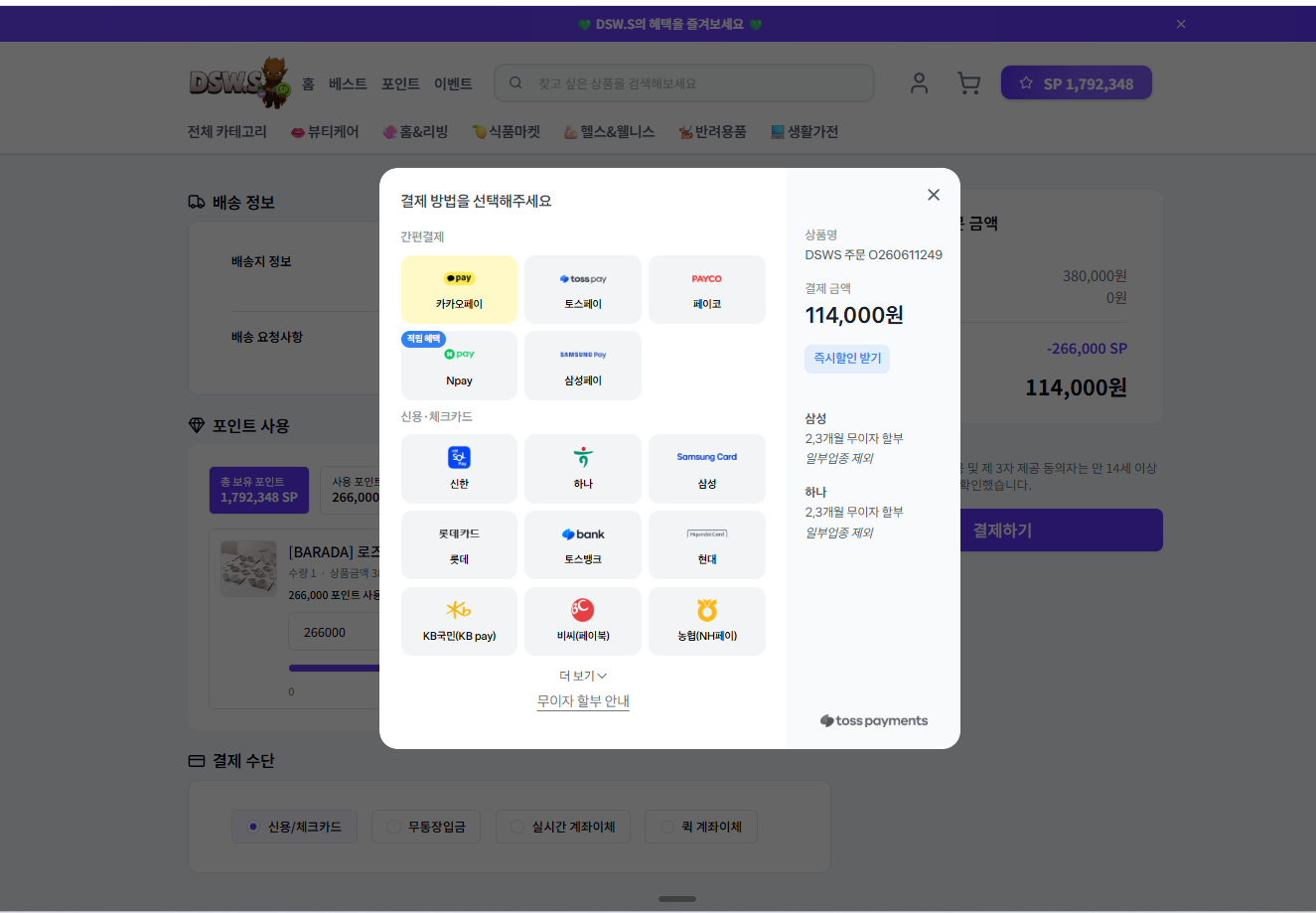1316x913 pixels.
Task: Click order name DSWS 주문 O260611249
Action: click(x=874, y=254)
